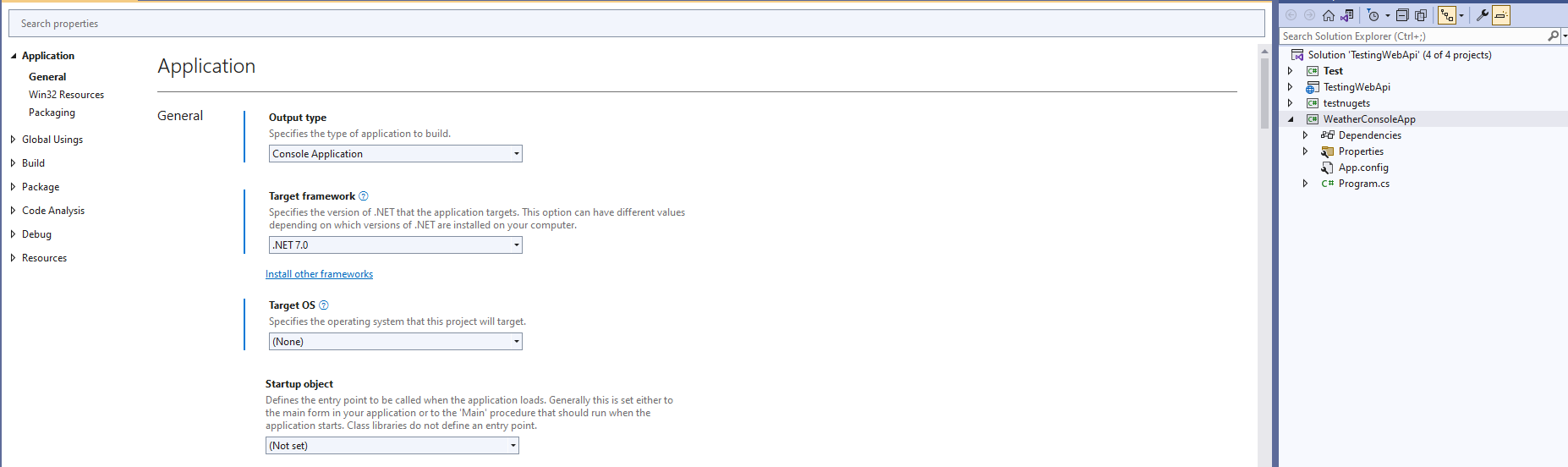Click the solution icon beside 'TestingWebApi'

1297,55
